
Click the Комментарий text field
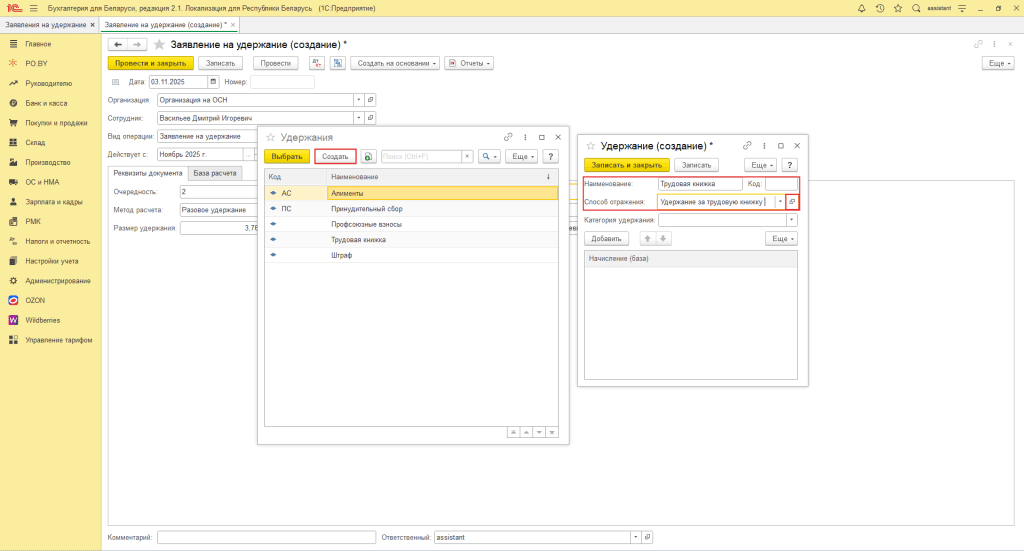(x=265, y=538)
